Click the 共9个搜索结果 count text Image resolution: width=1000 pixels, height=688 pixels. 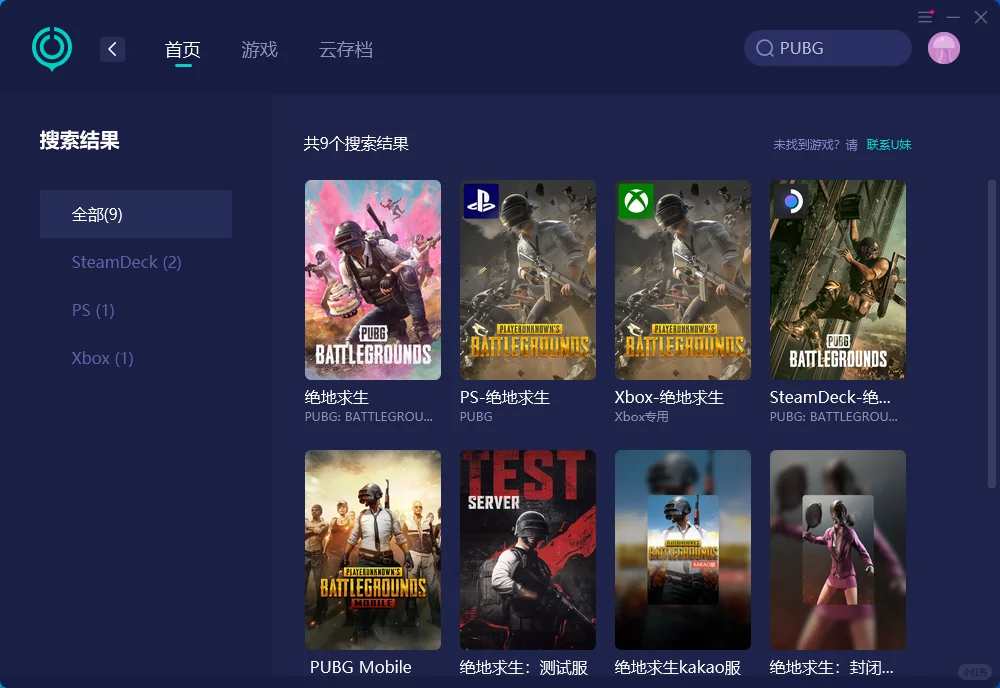coord(356,143)
